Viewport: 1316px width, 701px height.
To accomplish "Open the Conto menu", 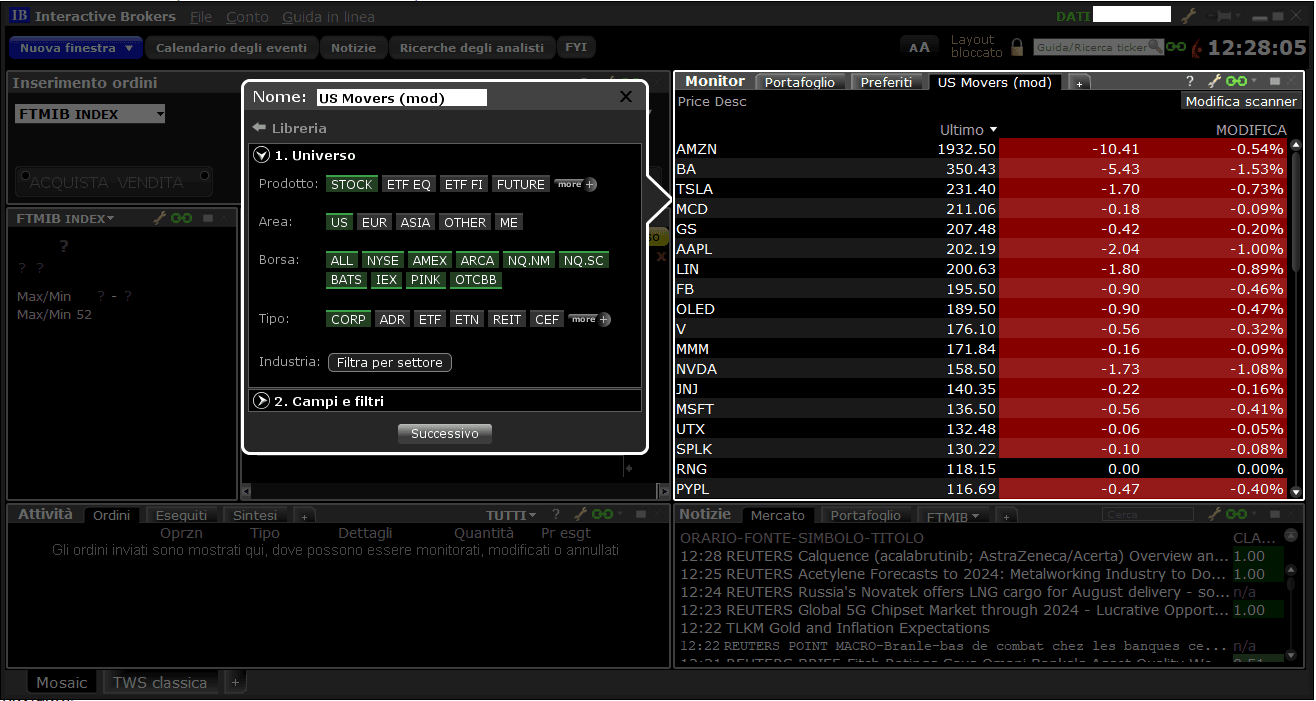I will [x=247, y=17].
